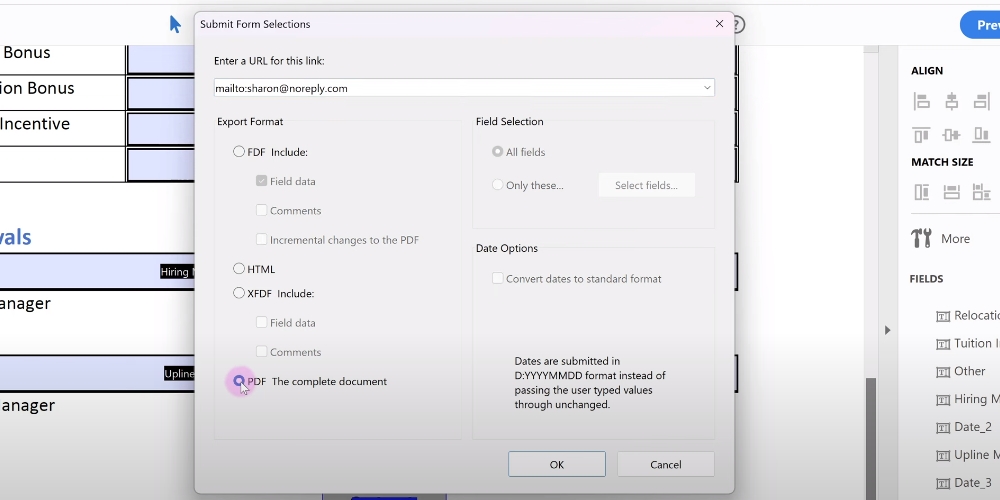This screenshot has height=500, width=1000.
Task: Choose the XFDF export format radio button
Action: click(239, 293)
